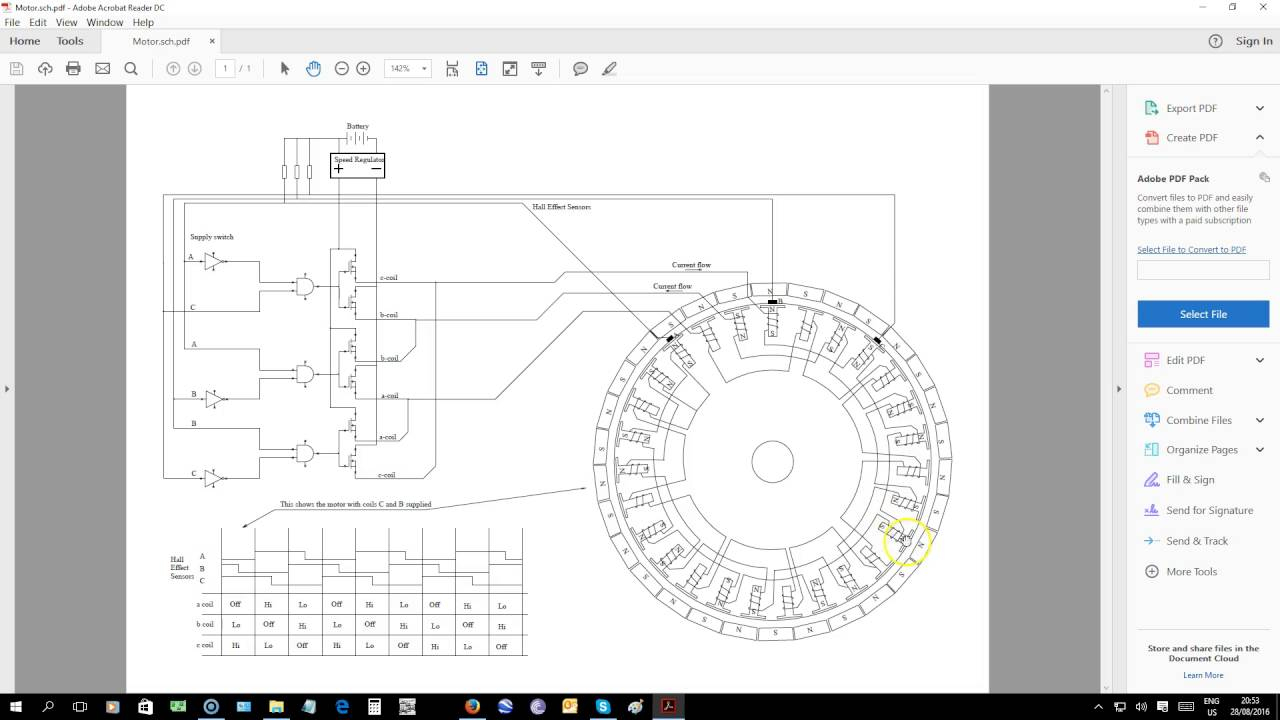
Task: Activate the arrow Selection tool
Action: tap(285, 68)
